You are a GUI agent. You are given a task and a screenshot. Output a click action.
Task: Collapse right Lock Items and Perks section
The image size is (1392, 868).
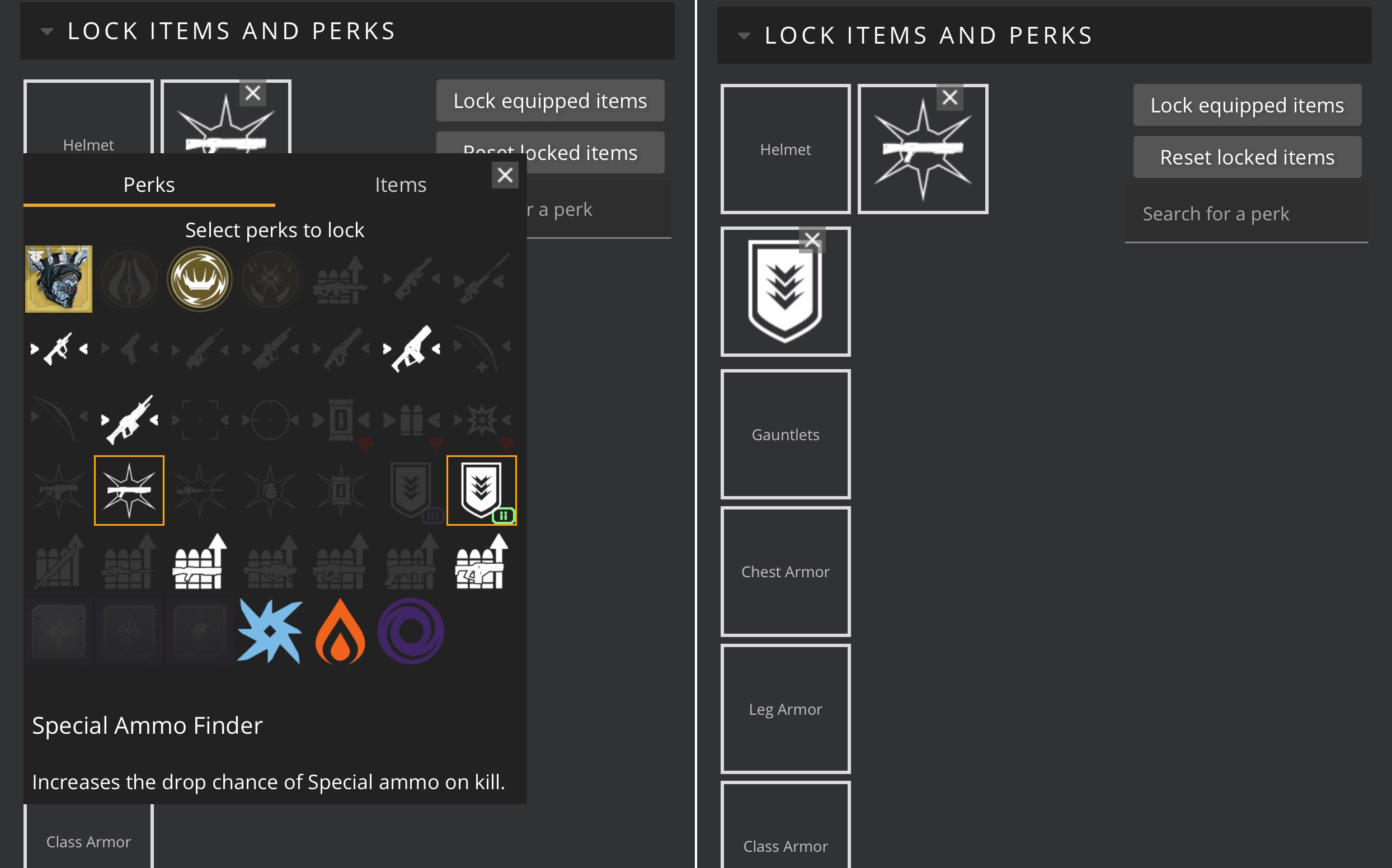pyautogui.click(x=744, y=36)
